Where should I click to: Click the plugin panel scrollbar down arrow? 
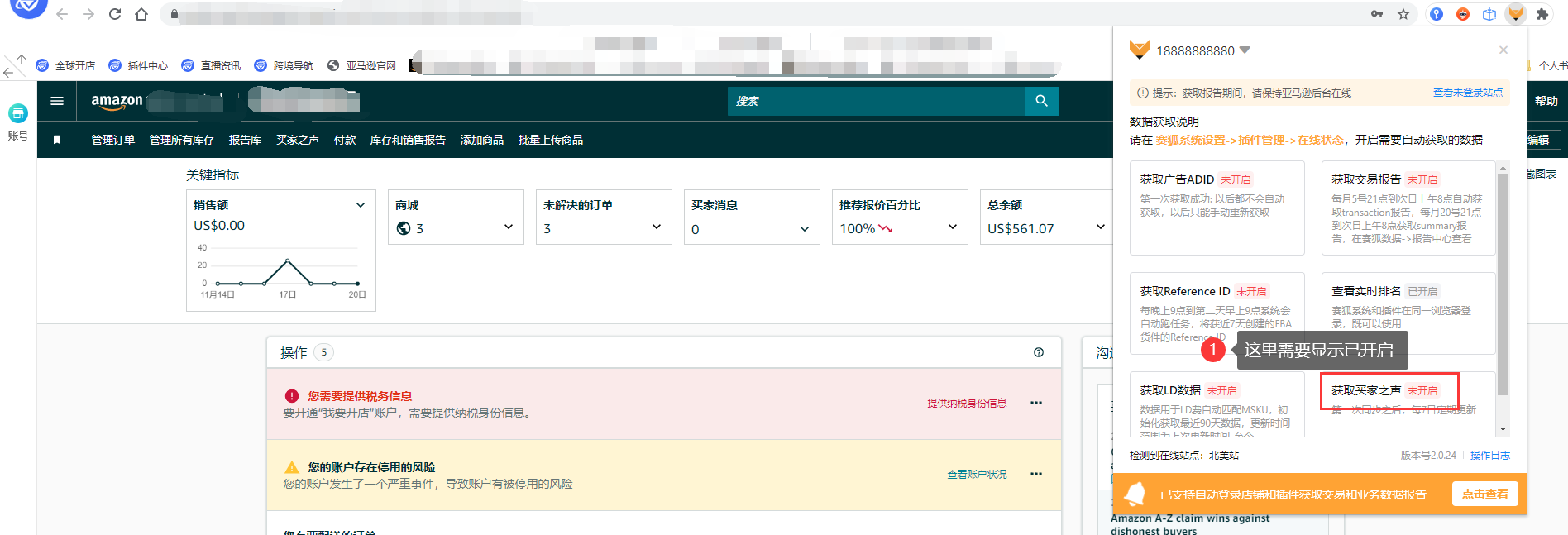pyautogui.click(x=1503, y=429)
